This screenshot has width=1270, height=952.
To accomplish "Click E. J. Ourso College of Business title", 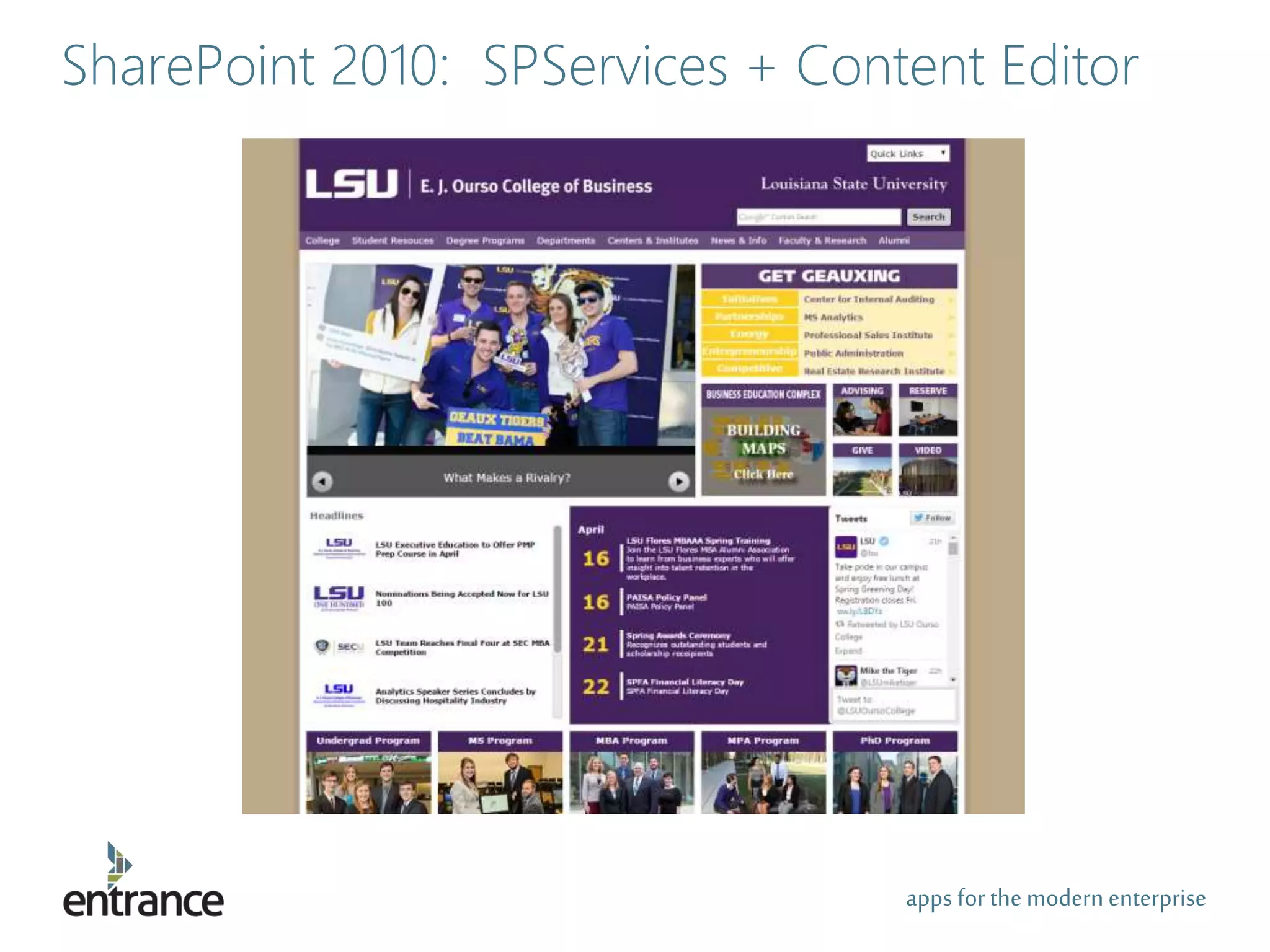I will (x=536, y=186).
